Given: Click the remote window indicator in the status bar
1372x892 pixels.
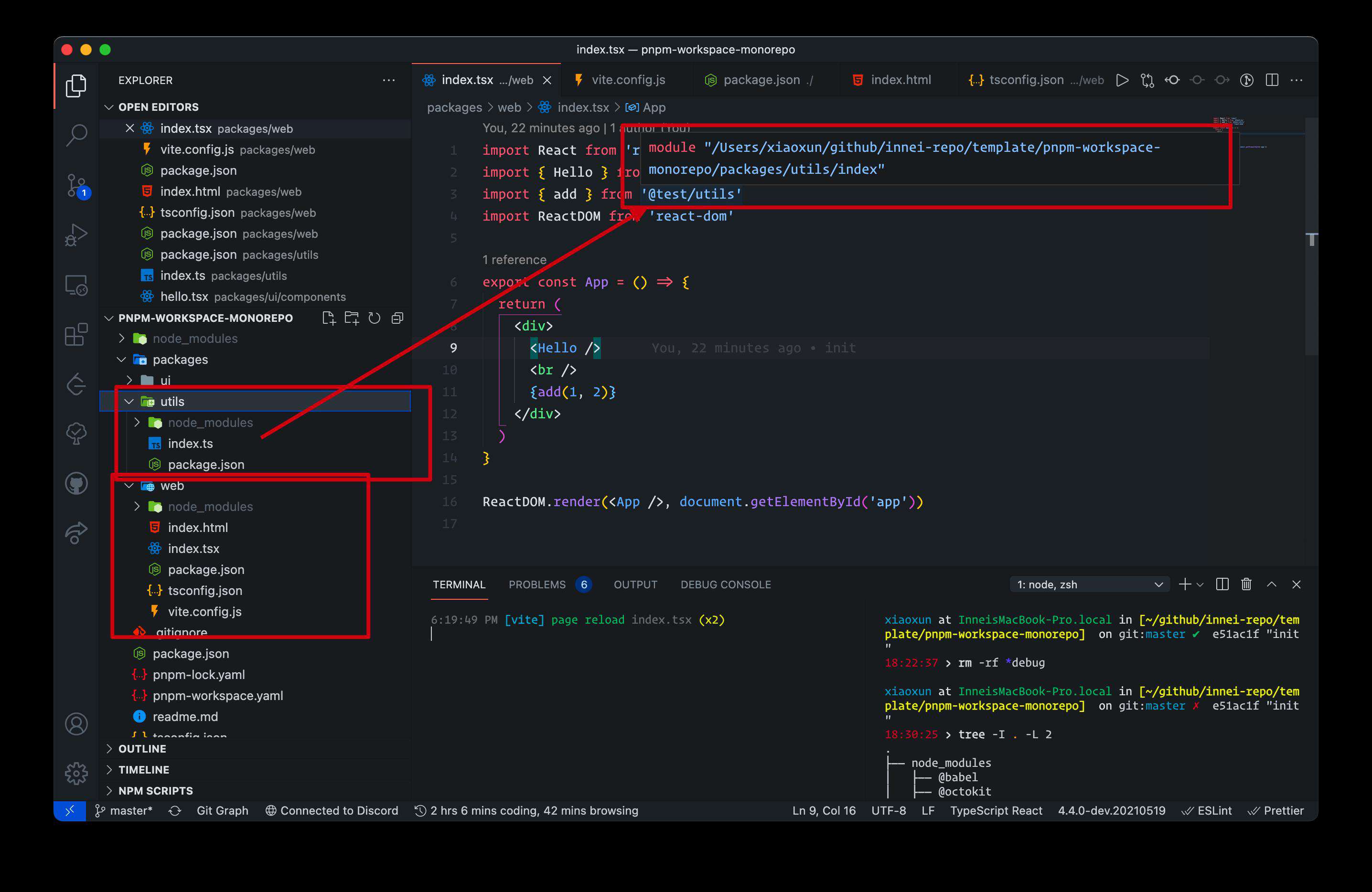Looking at the screenshot, I should click(x=70, y=811).
